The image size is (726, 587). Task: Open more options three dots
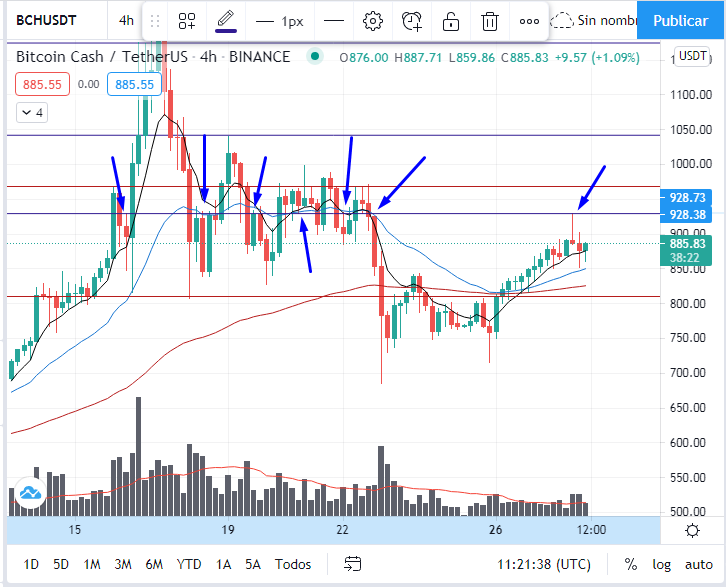(x=529, y=21)
